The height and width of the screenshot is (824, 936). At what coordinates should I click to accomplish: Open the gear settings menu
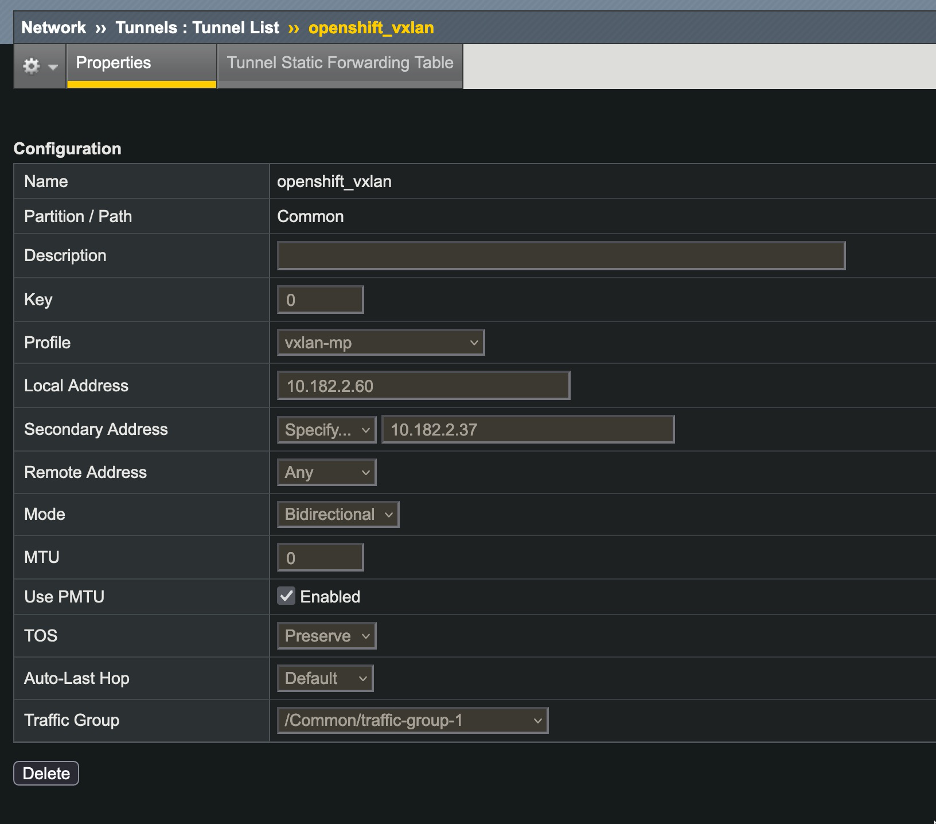39,65
